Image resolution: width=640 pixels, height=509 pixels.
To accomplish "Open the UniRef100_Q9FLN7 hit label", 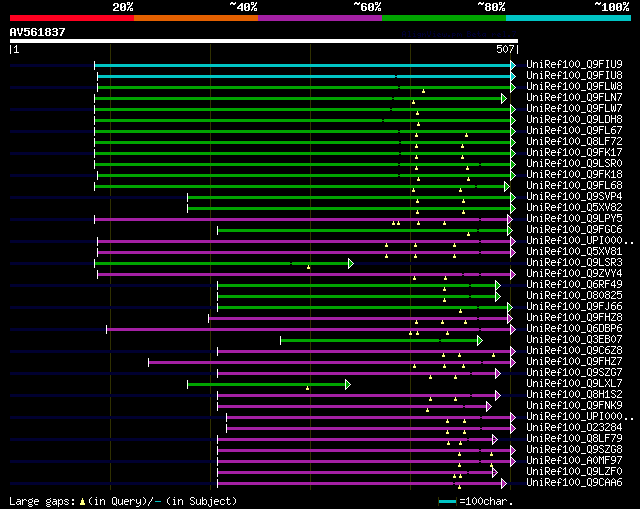I will (574, 98).
